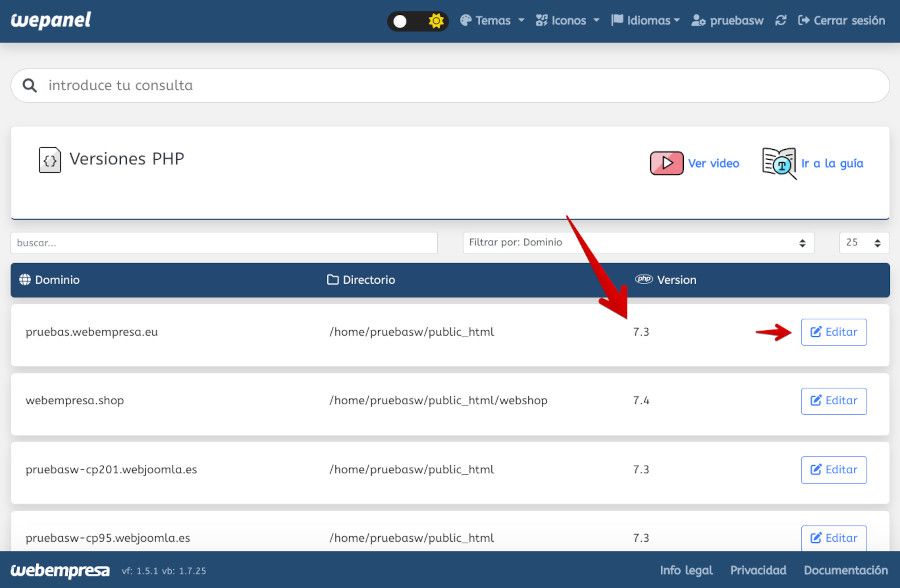900x588 pixels.
Task: Click the Versiones PHP heading
Action: coord(127,158)
